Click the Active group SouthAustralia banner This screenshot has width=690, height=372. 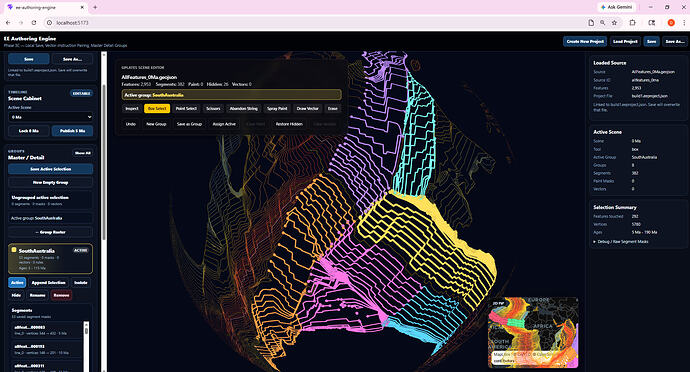(231, 95)
